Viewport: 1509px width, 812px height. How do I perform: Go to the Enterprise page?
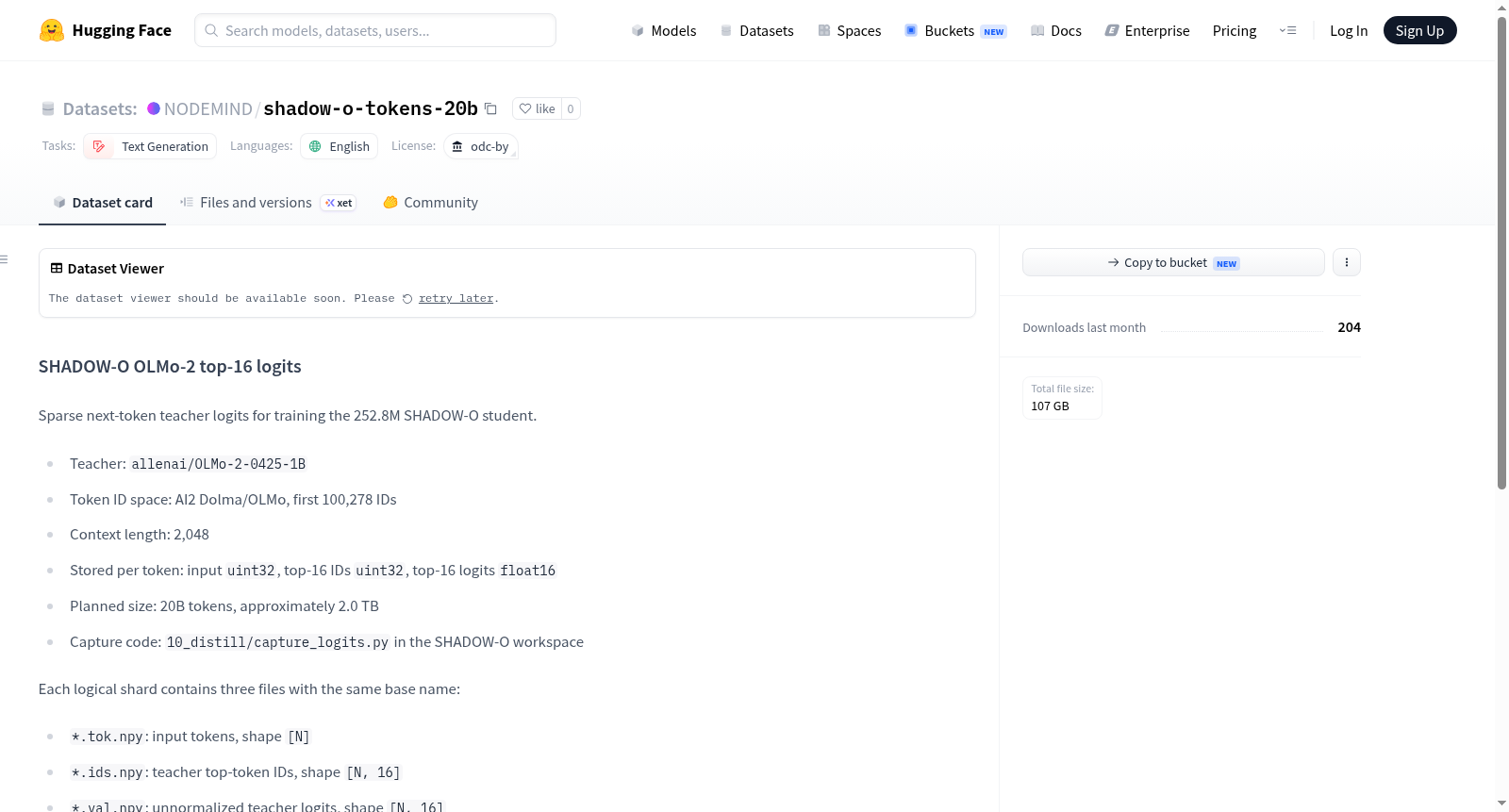tap(1148, 30)
